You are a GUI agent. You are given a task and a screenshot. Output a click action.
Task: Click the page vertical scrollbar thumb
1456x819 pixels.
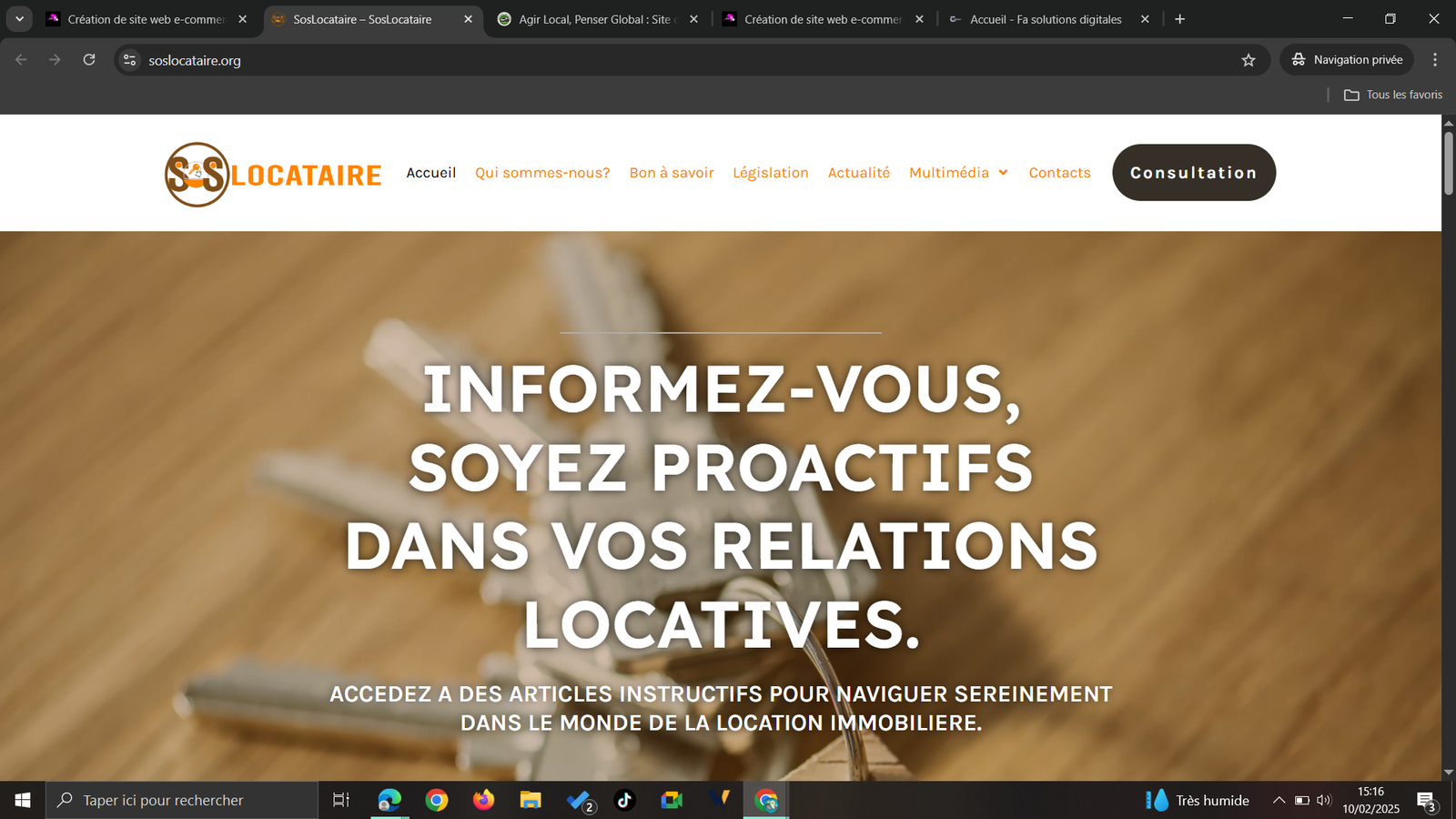coord(1448,164)
